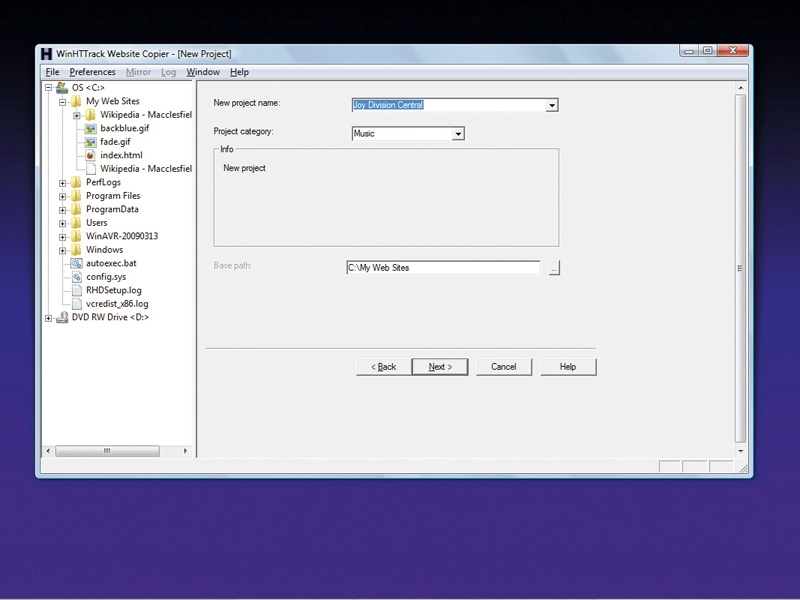
Task: Click the backblue.gif image file icon
Action: [x=90, y=129]
